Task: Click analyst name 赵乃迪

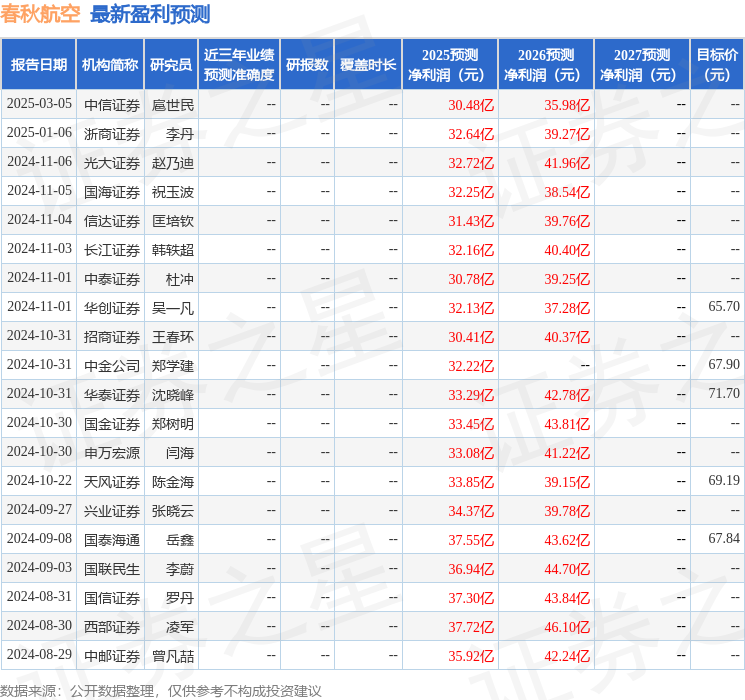Action: (172, 163)
